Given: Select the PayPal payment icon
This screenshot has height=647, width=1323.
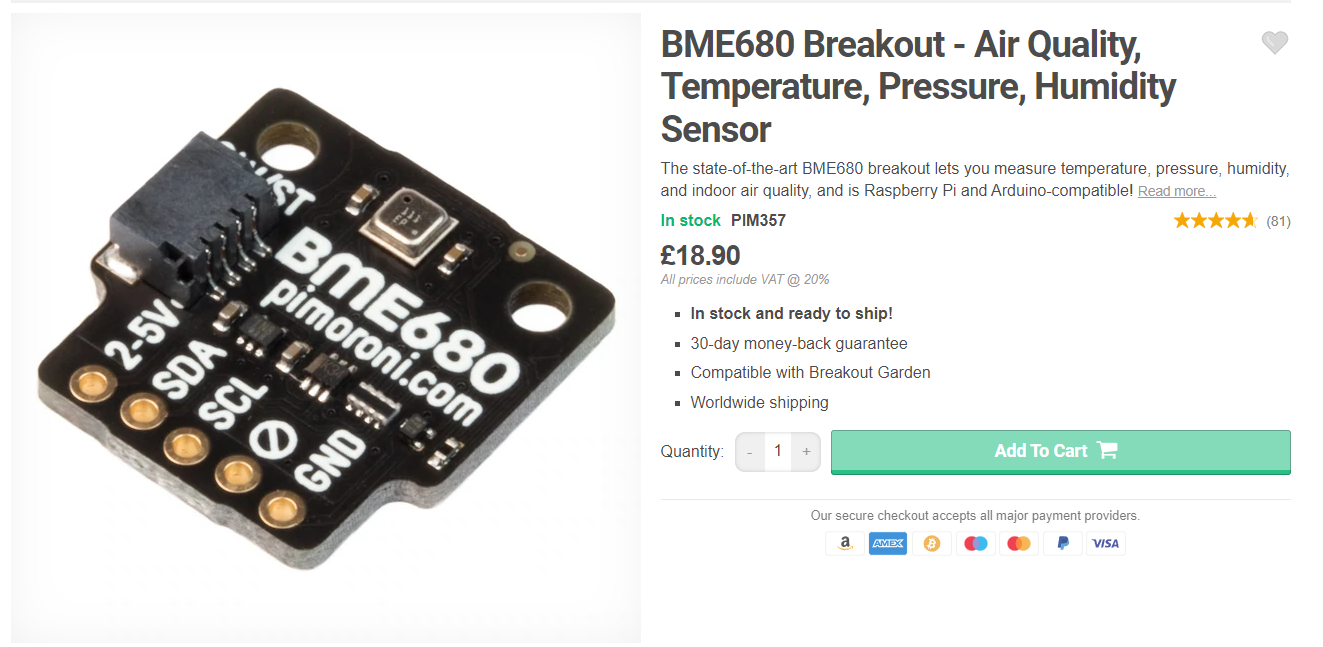Looking at the screenshot, I should (1062, 543).
